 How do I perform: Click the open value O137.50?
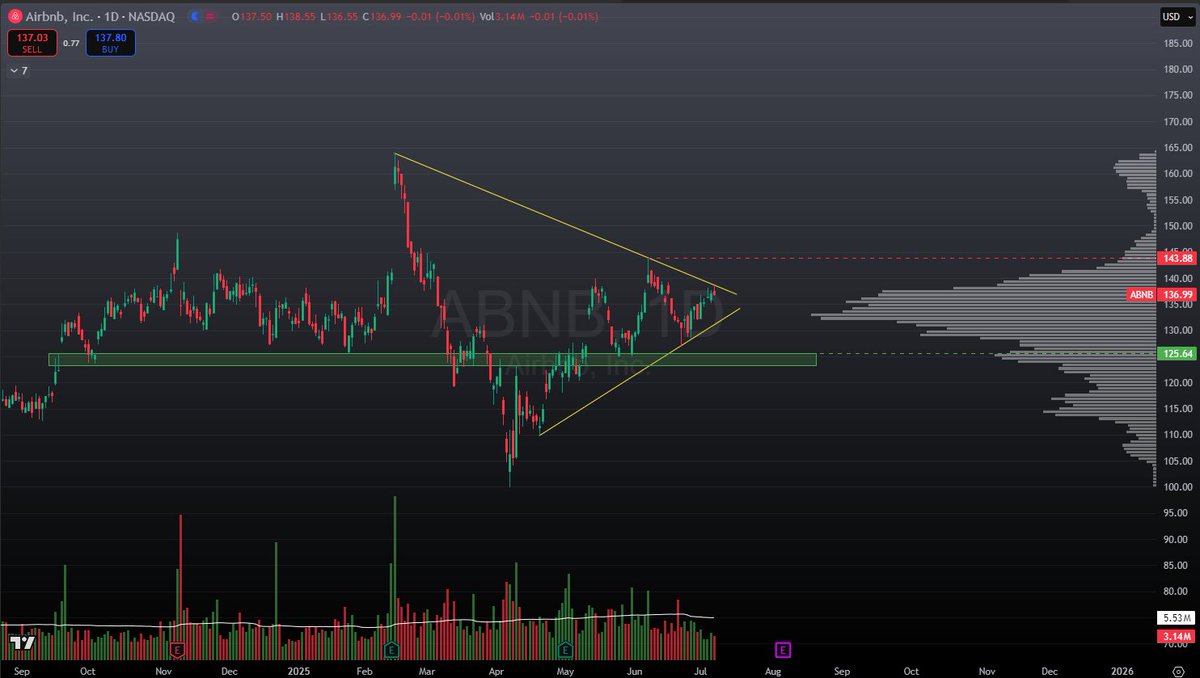pyautogui.click(x=254, y=16)
